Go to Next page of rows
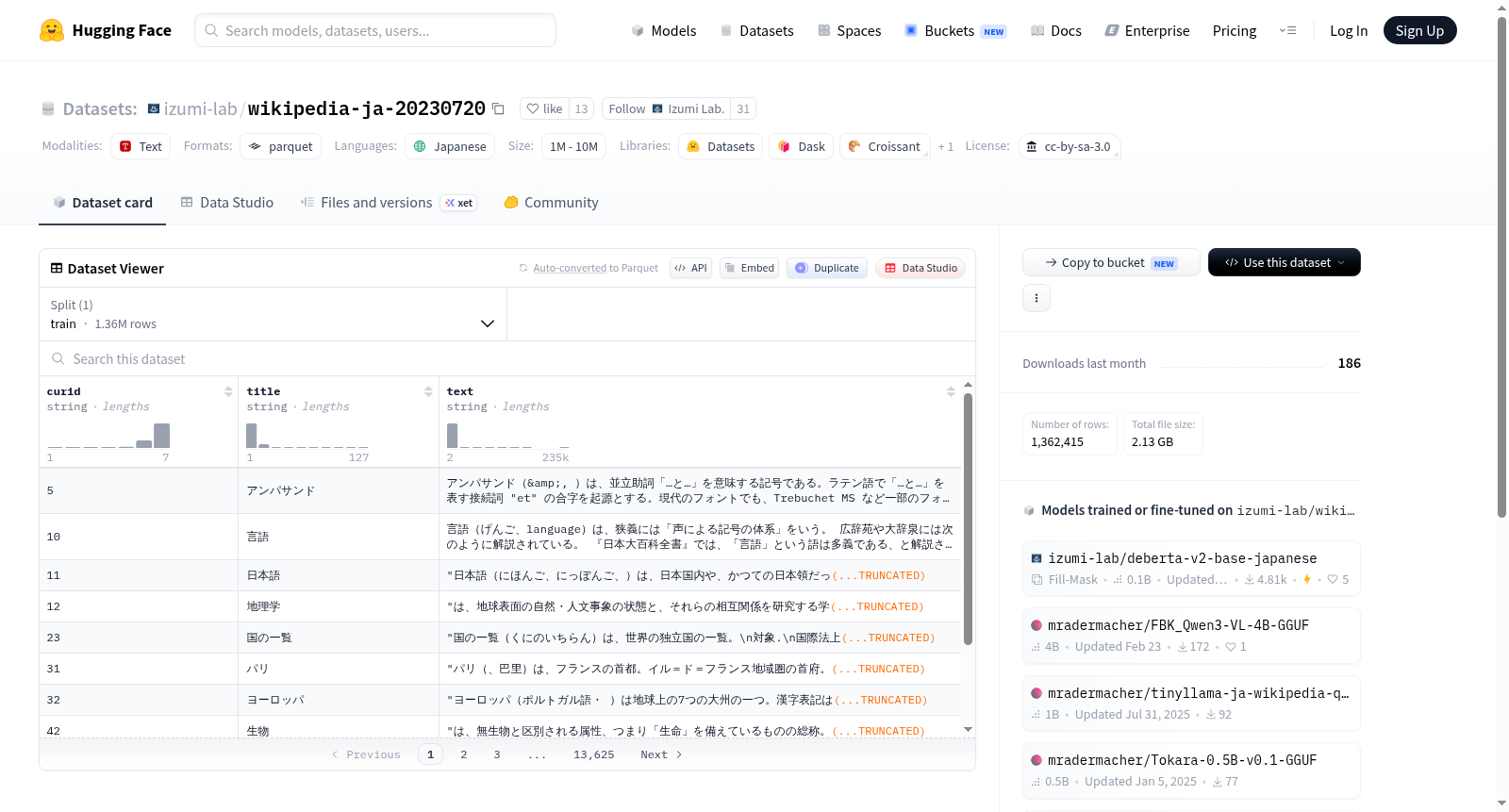This screenshot has height=812, width=1509. 661,754
